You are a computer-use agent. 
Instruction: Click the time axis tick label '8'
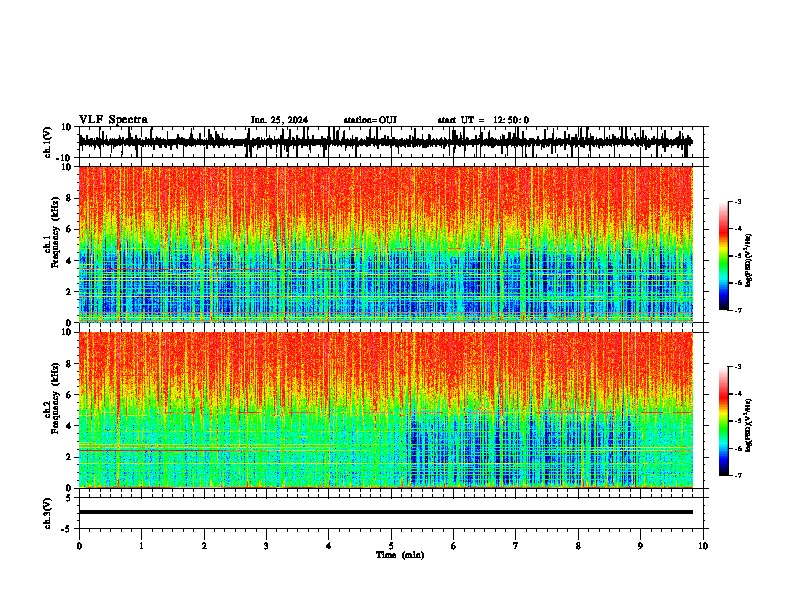[578, 546]
